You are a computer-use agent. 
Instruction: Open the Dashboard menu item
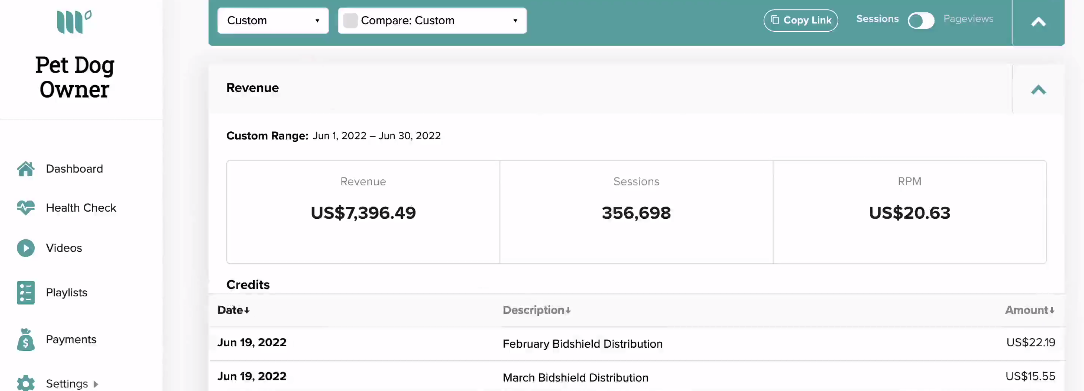tap(74, 169)
